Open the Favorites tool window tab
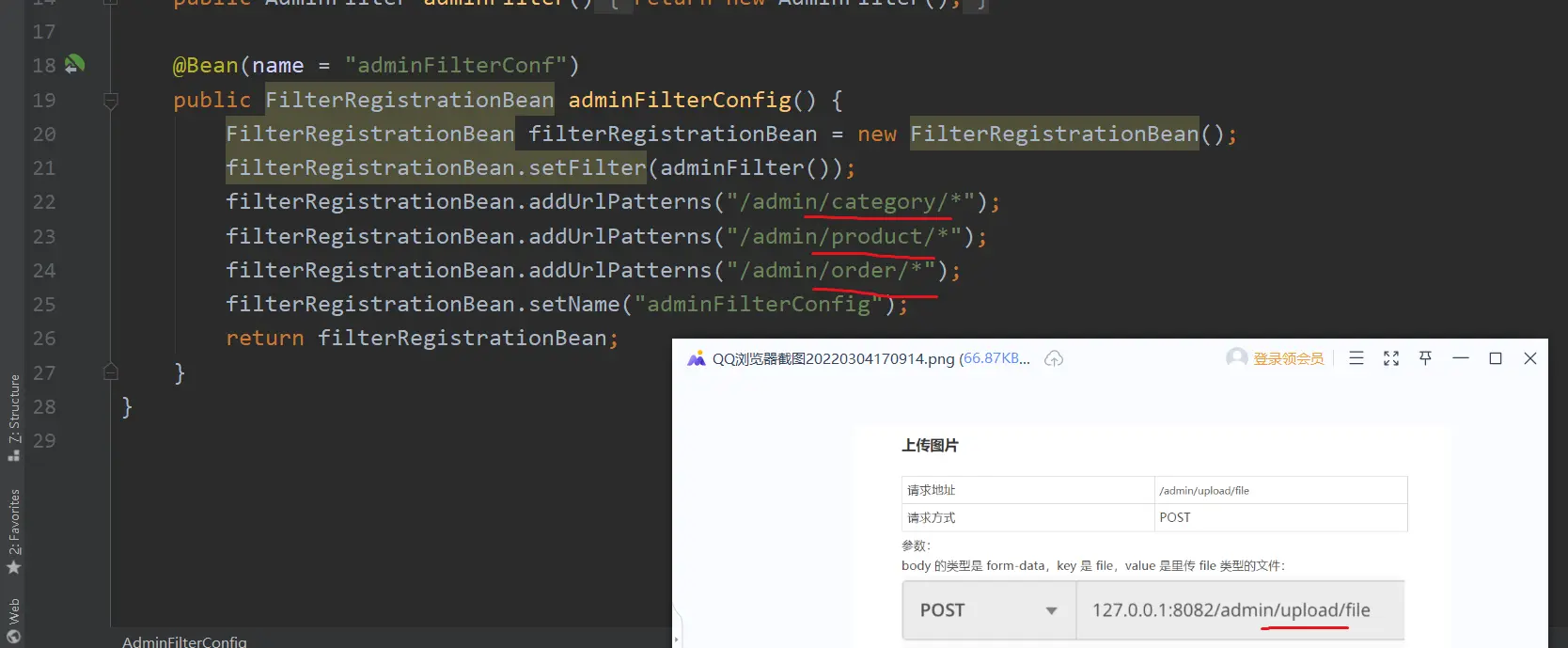This screenshot has width=1568, height=648. point(14,531)
